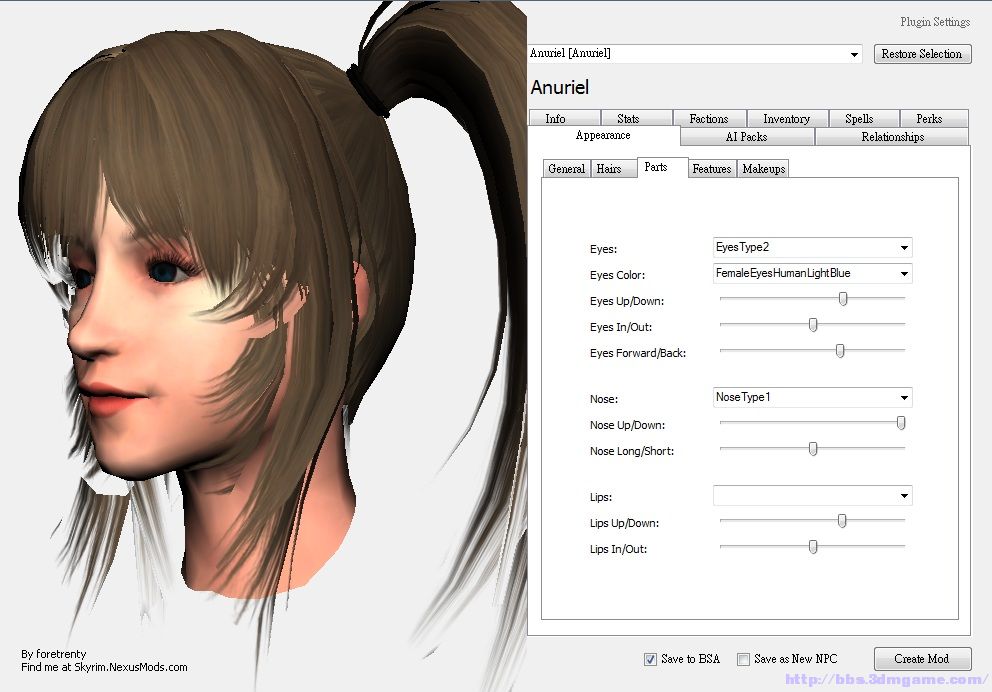The width and height of the screenshot is (992, 692).
Task: Select the General sub-tab
Action: [x=566, y=169]
